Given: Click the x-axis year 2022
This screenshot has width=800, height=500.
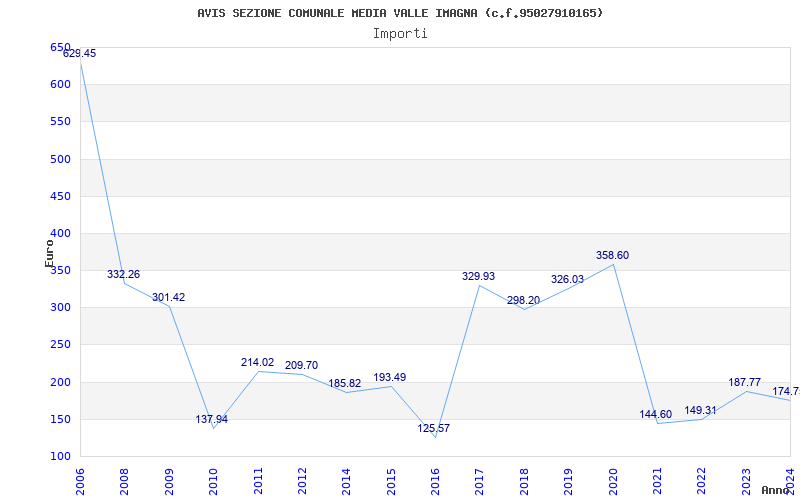Looking at the screenshot, I should [x=702, y=481].
